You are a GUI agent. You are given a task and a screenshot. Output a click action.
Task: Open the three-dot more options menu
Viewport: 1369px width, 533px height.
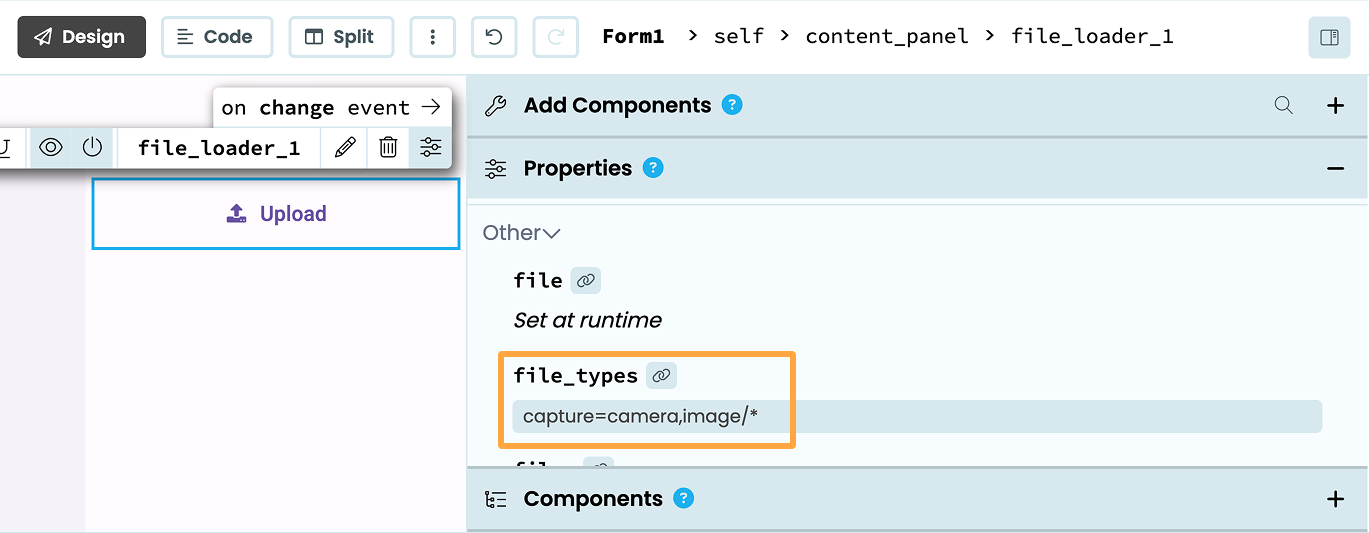432,37
